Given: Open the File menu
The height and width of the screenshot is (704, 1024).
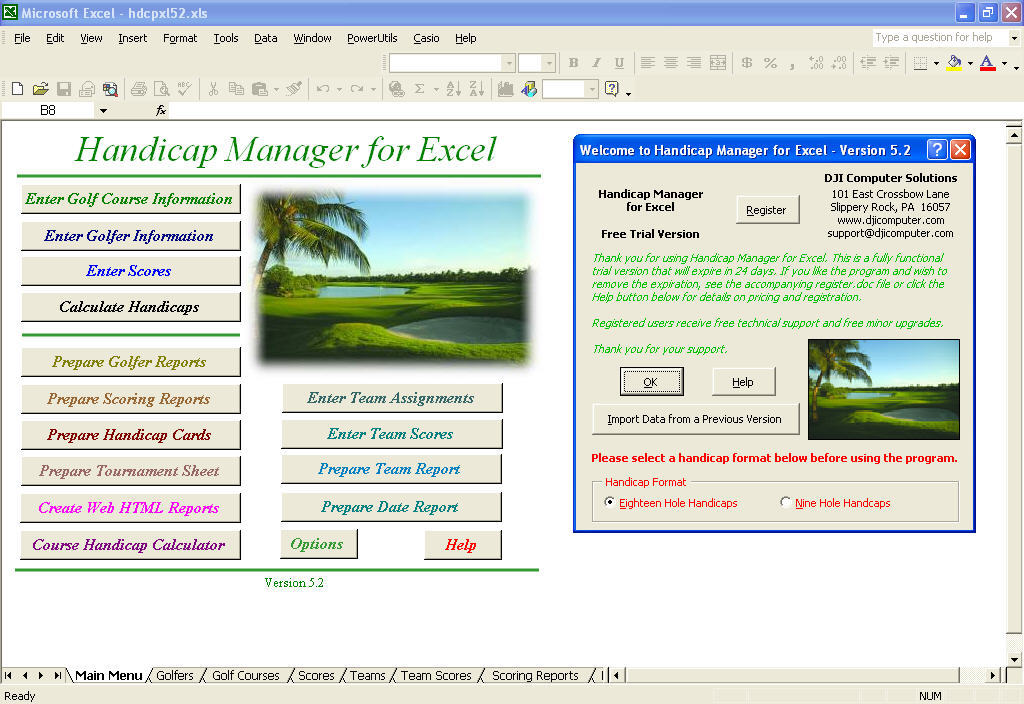Looking at the screenshot, I should coord(22,38).
